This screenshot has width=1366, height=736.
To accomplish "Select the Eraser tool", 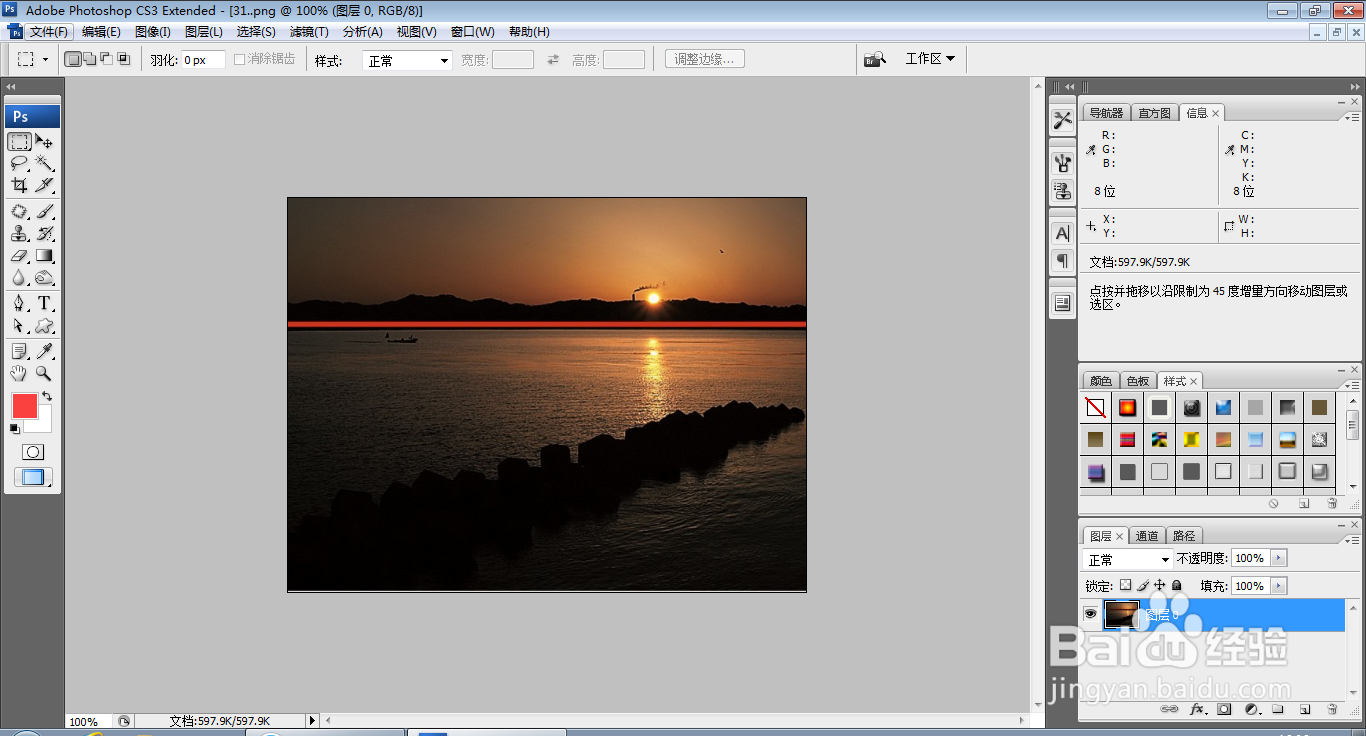I will [x=20, y=256].
